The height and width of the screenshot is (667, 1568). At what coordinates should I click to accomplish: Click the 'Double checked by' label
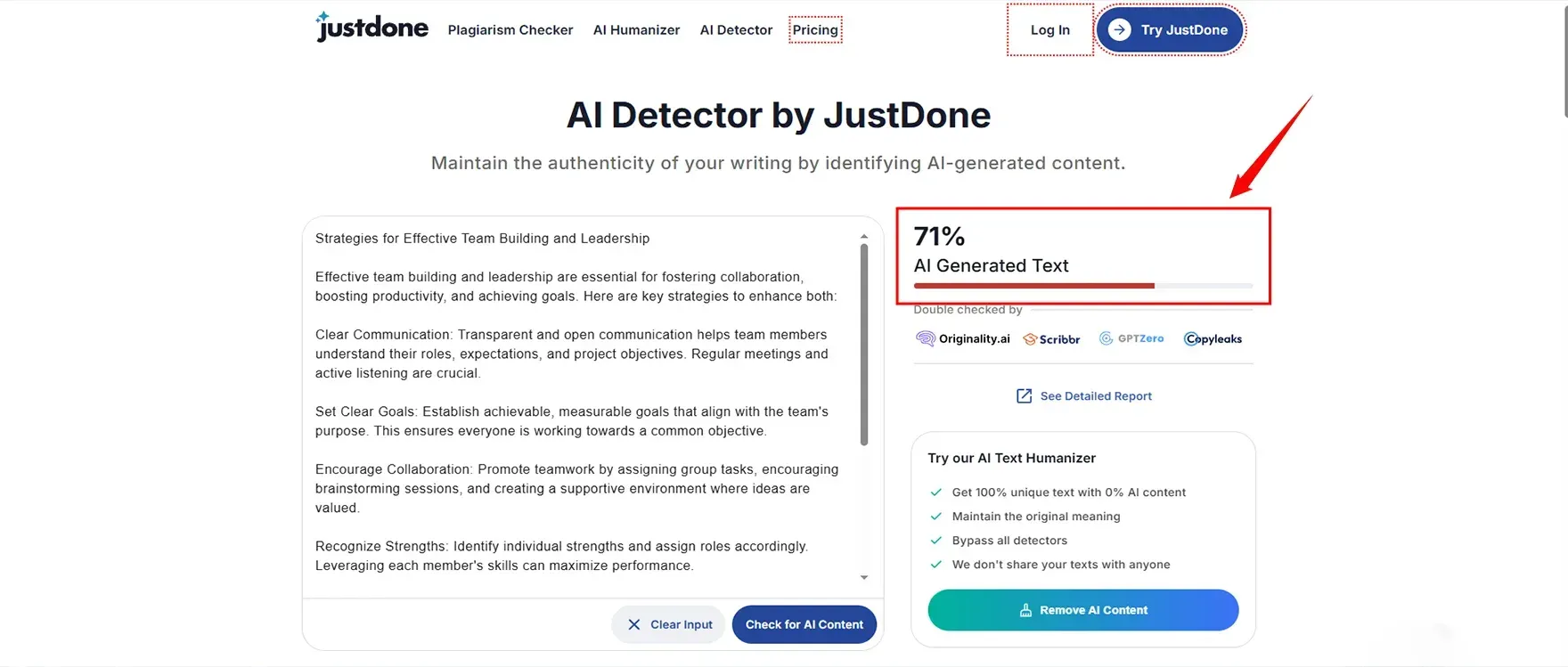pos(968,310)
